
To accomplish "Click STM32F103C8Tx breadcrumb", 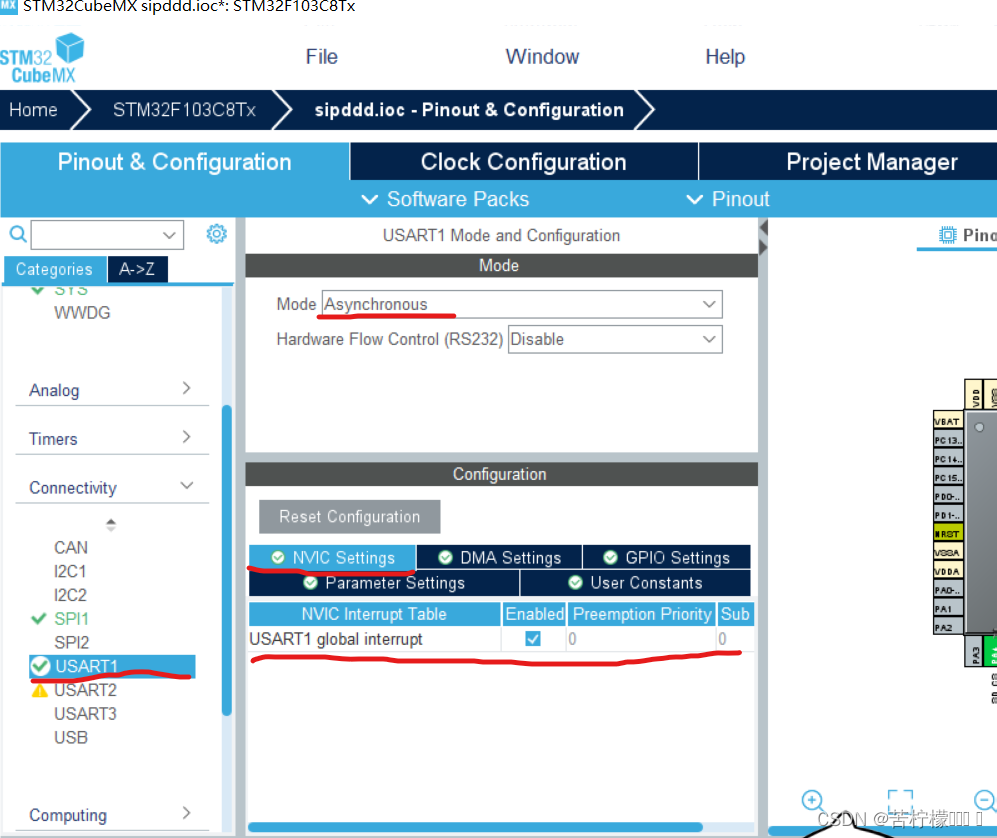I will pyautogui.click(x=184, y=110).
